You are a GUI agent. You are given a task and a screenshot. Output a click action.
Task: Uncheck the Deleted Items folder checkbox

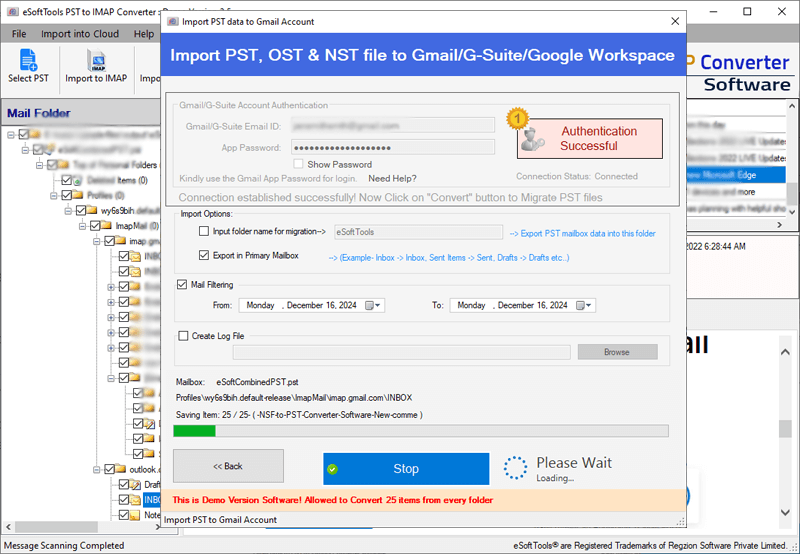click(x=66, y=180)
